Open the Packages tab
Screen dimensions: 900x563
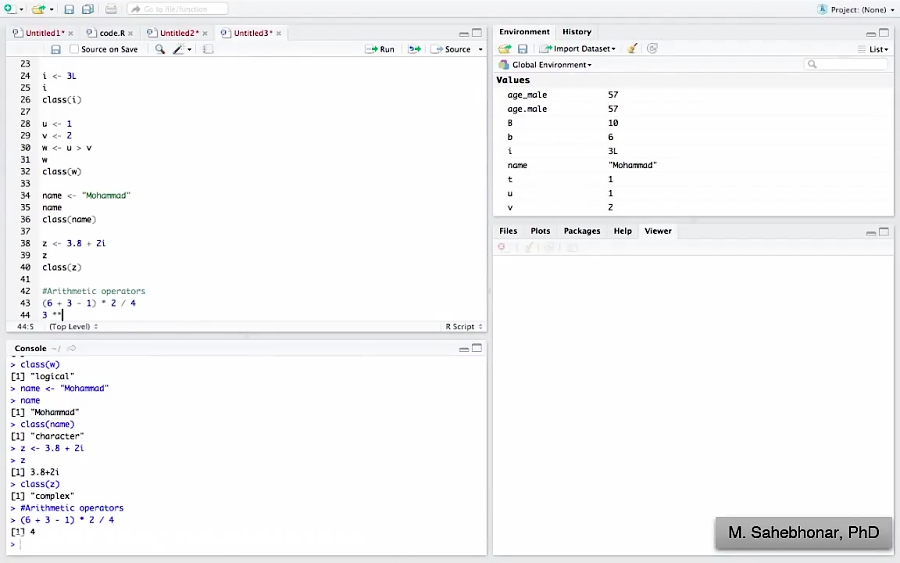(x=582, y=231)
